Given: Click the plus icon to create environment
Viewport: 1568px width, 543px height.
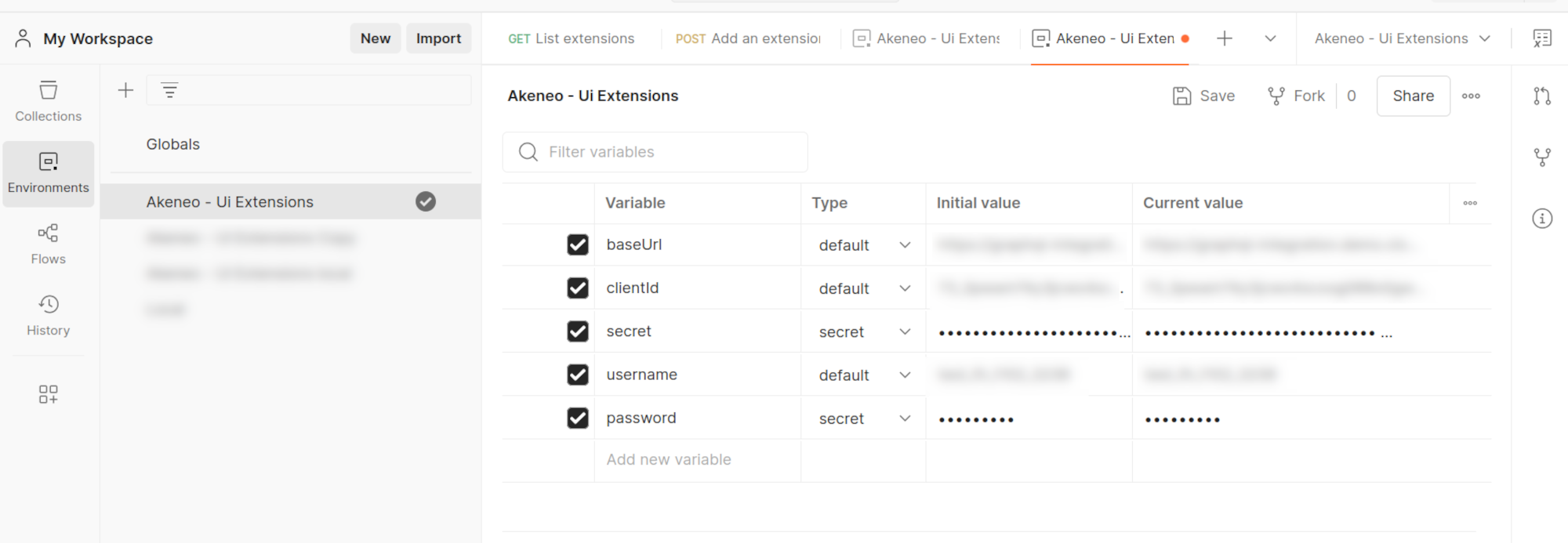Looking at the screenshot, I should [x=125, y=91].
